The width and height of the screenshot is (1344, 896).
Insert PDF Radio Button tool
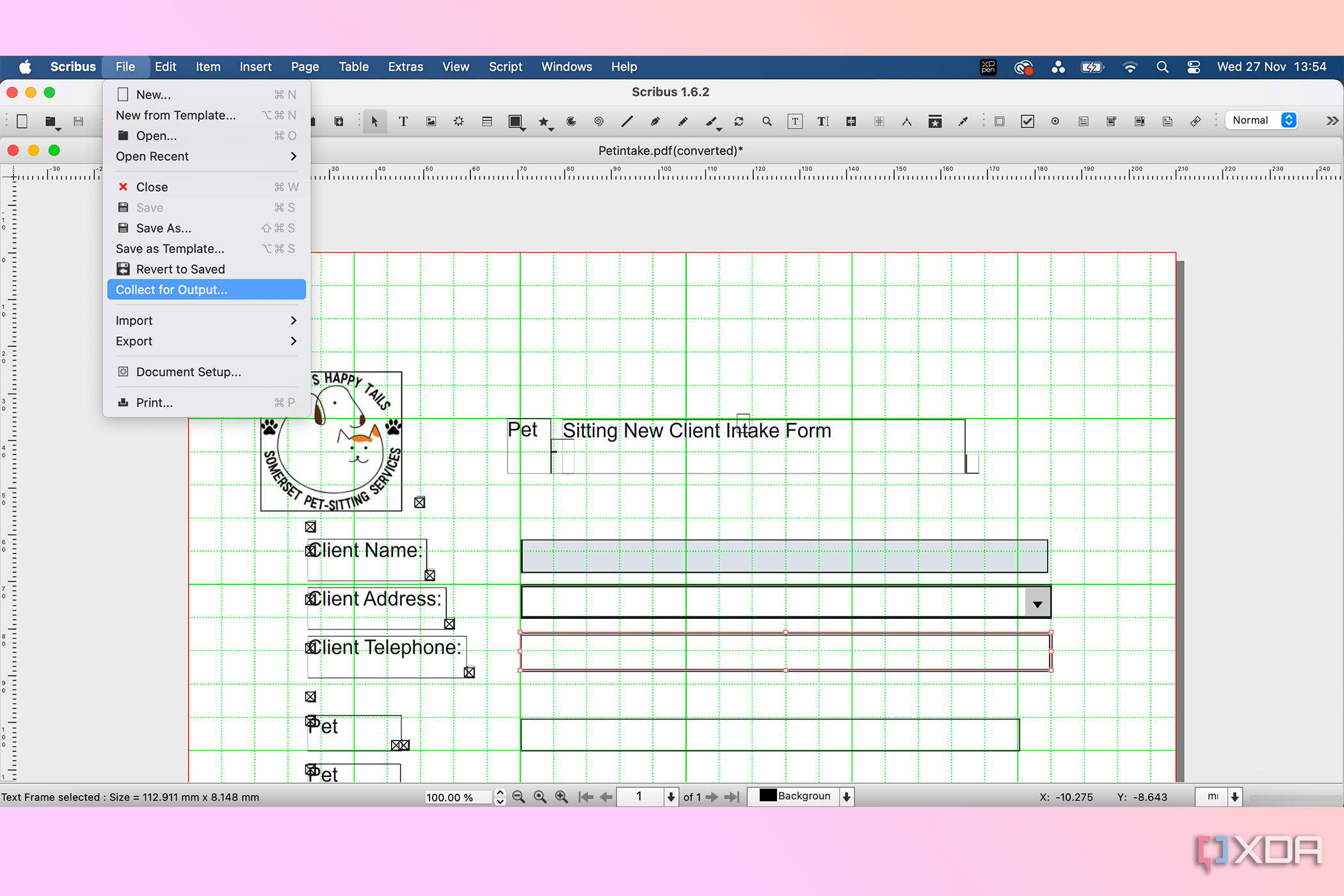pyautogui.click(x=1055, y=122)
